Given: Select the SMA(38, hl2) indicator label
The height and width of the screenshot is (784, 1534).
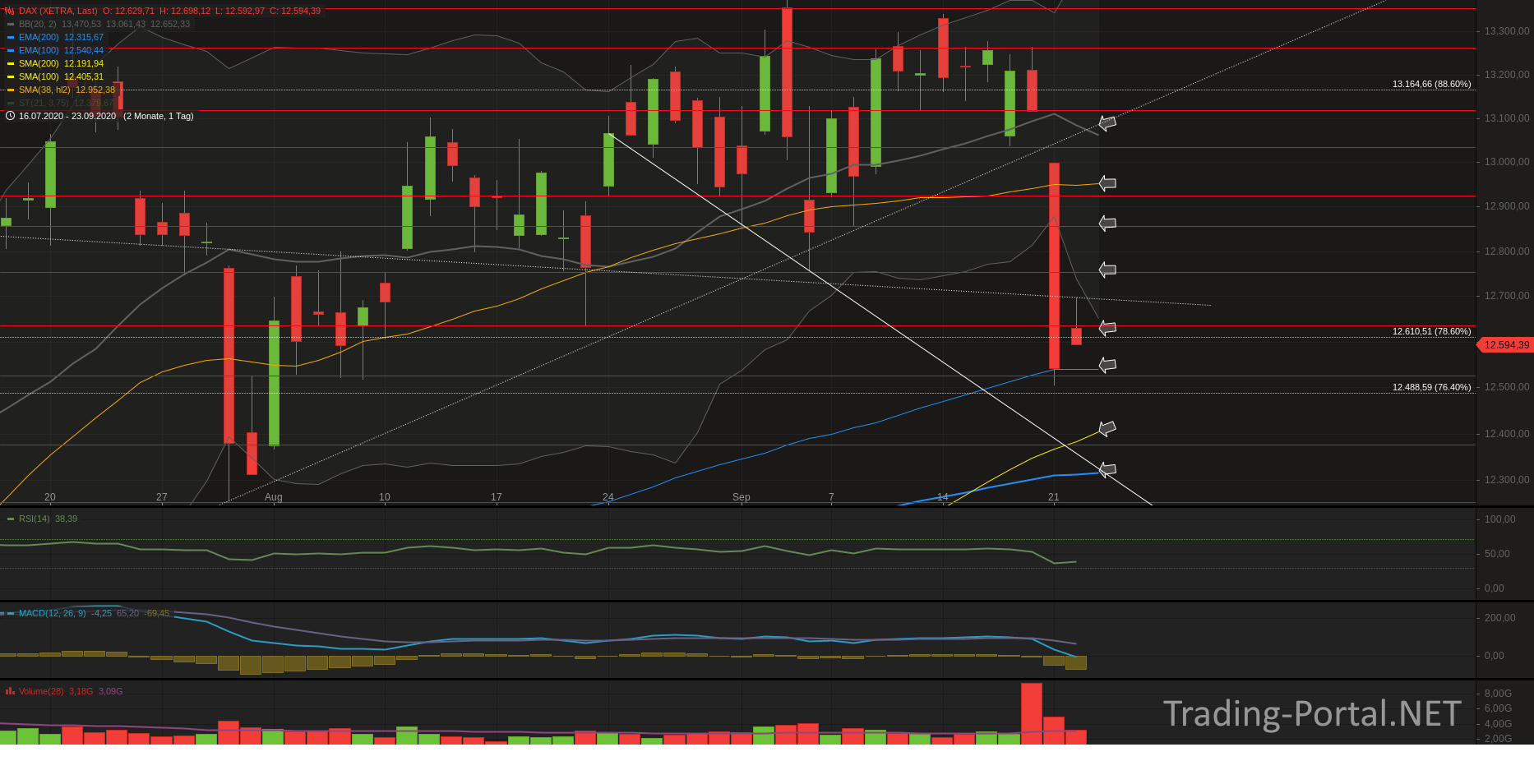Looking at the screenshot, I should pyautogui.click(x=44, y=90).
